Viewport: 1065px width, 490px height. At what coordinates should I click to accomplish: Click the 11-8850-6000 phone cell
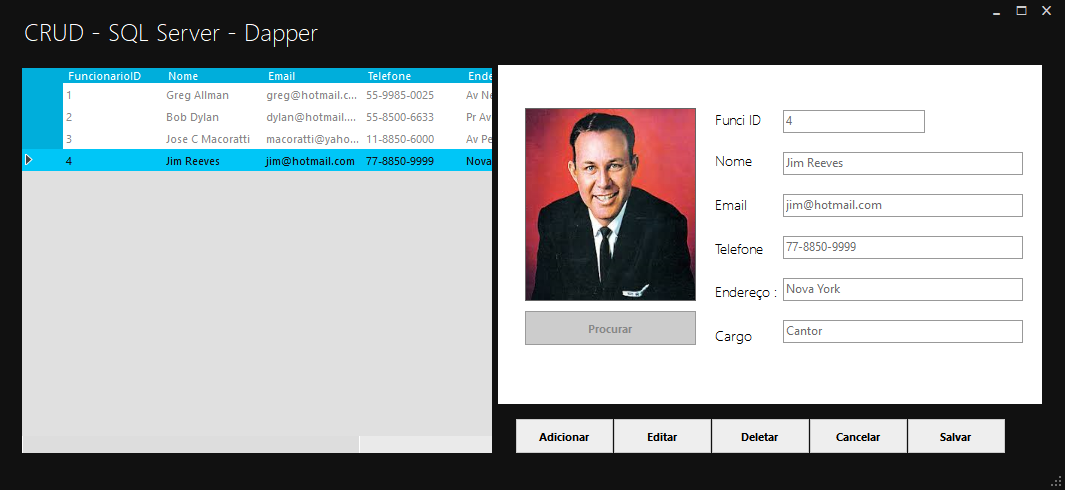[x=412, y=139]
